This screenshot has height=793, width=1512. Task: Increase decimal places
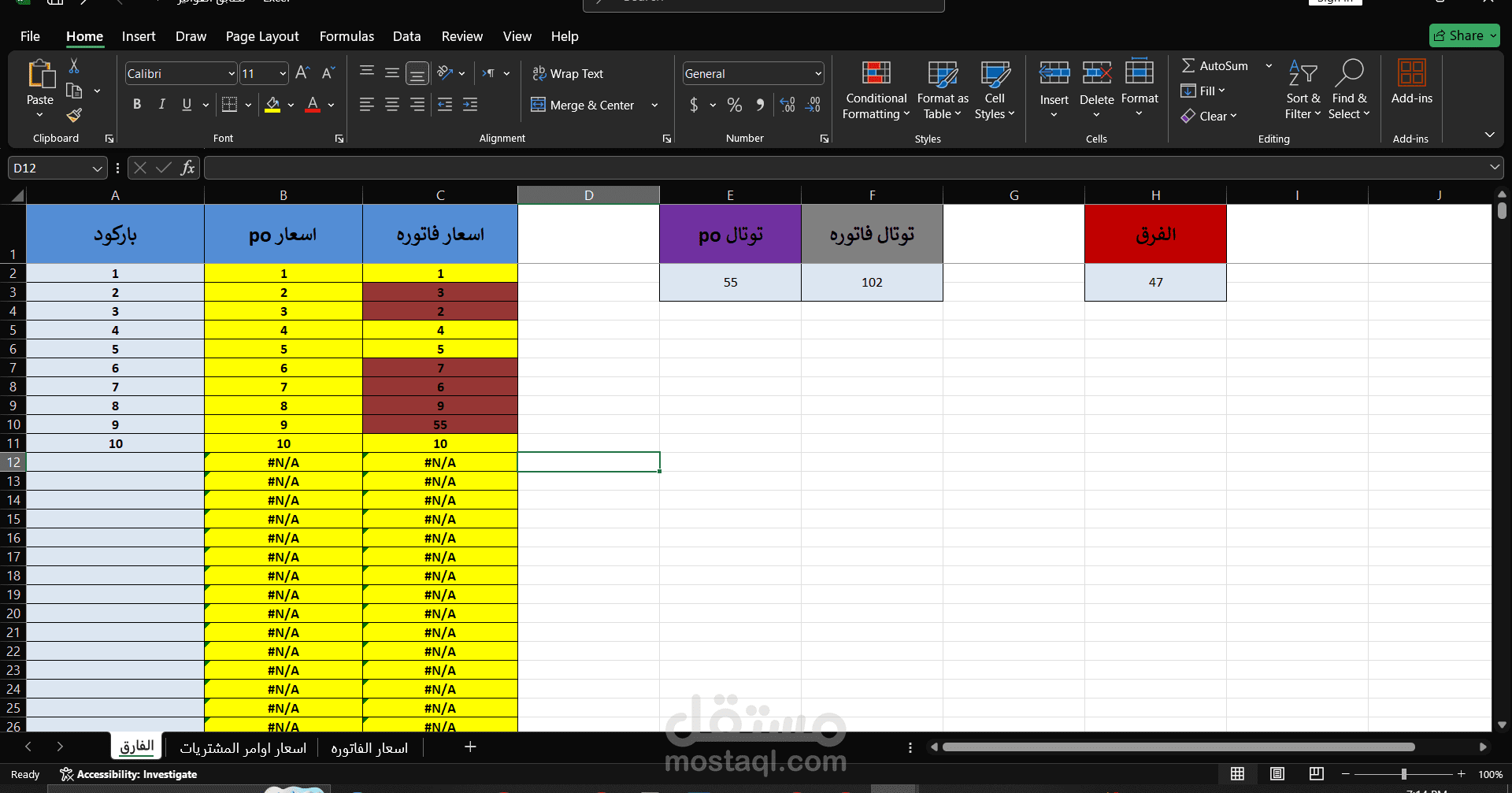pyautogui.click(x=787, y=105)
